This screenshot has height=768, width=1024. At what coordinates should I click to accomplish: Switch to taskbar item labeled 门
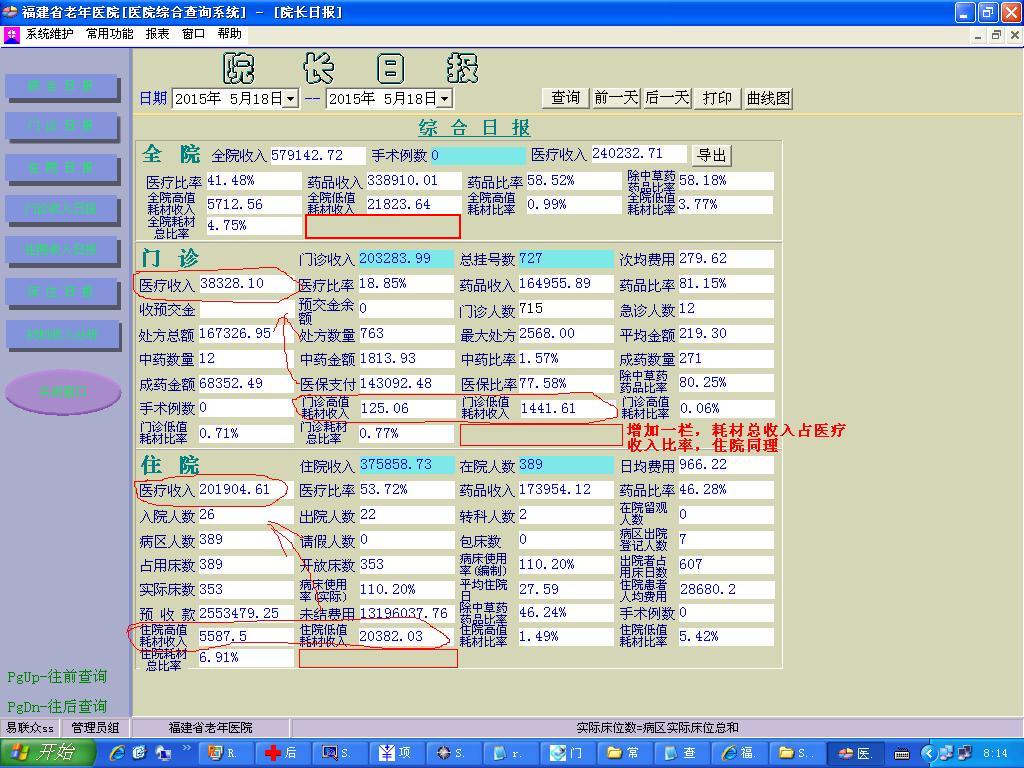point(568,753)
